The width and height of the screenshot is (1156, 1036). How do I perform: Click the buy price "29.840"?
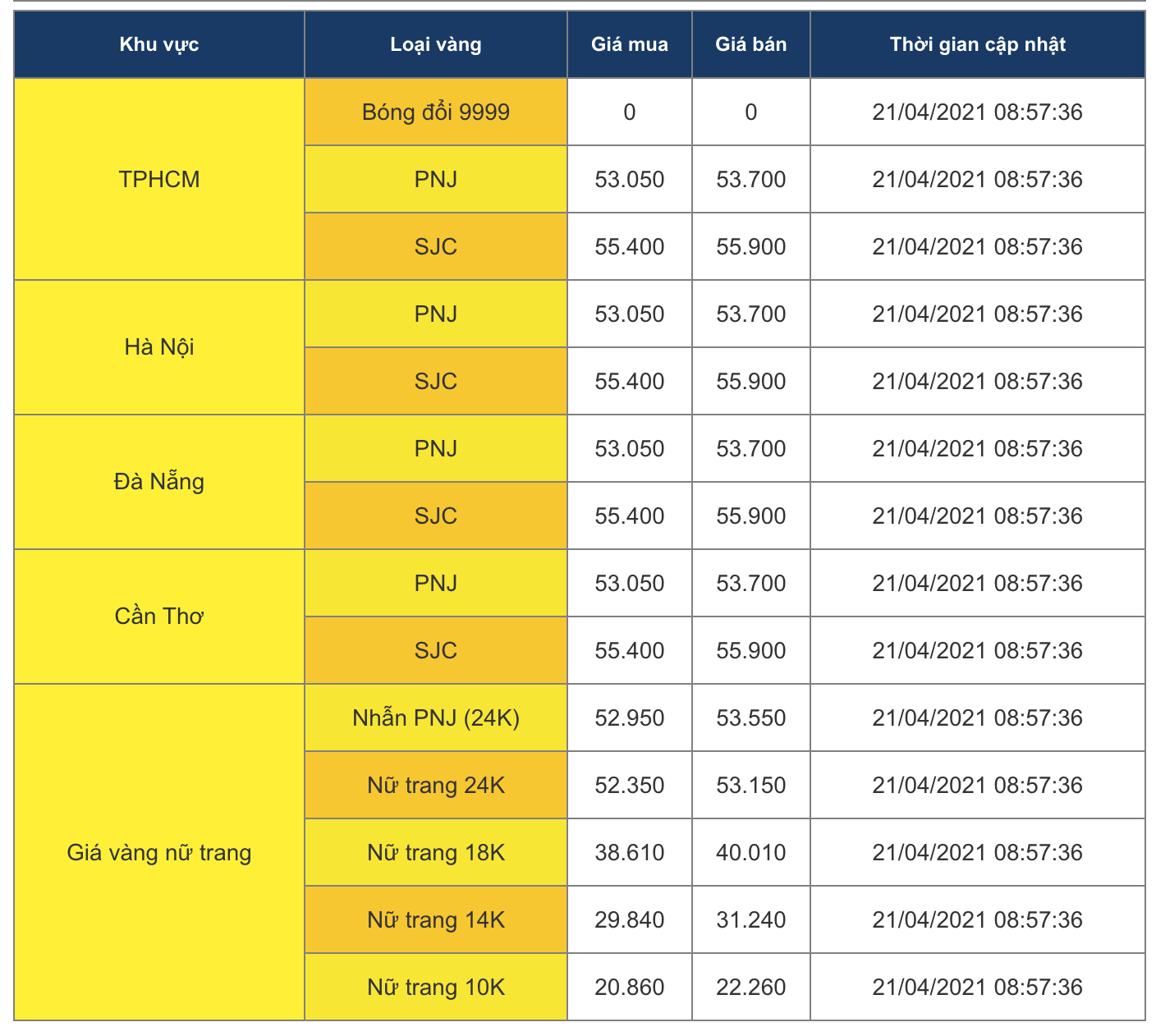point(630,919)
